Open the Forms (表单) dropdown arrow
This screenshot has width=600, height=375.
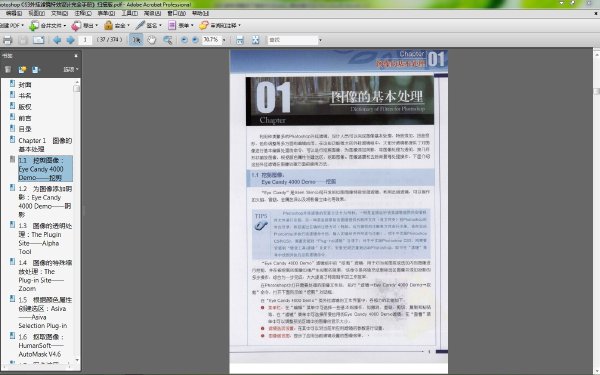point(192,26)
